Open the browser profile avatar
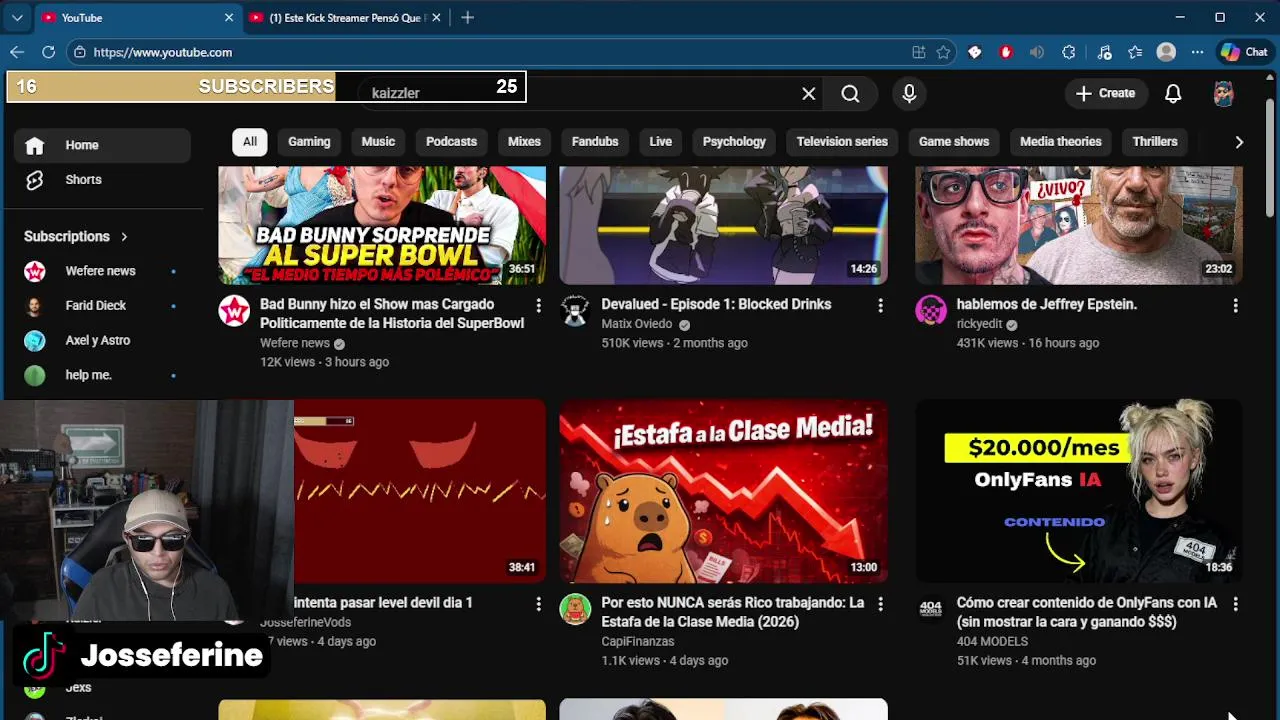Viewport: 1280px width, 720px height. (1166, 52)
